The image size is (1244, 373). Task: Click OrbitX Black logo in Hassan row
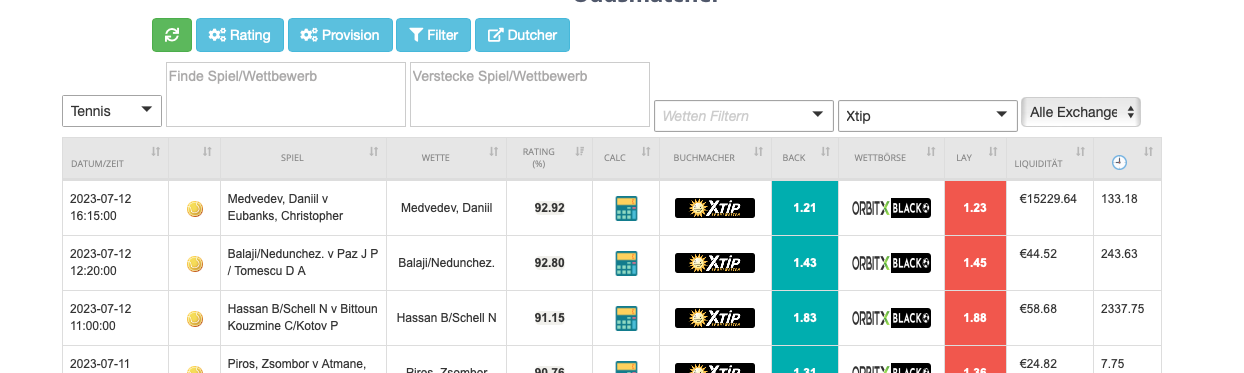click(891, 318)
